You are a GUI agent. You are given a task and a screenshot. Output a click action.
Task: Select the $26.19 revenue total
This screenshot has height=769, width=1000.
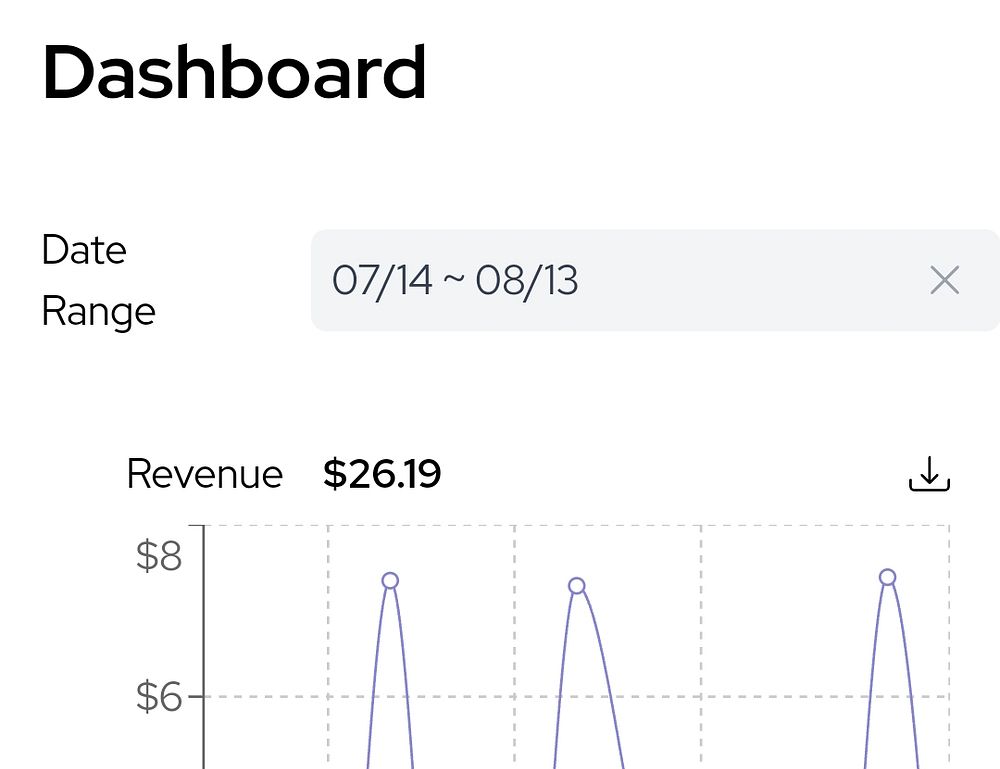click(382, 474)
